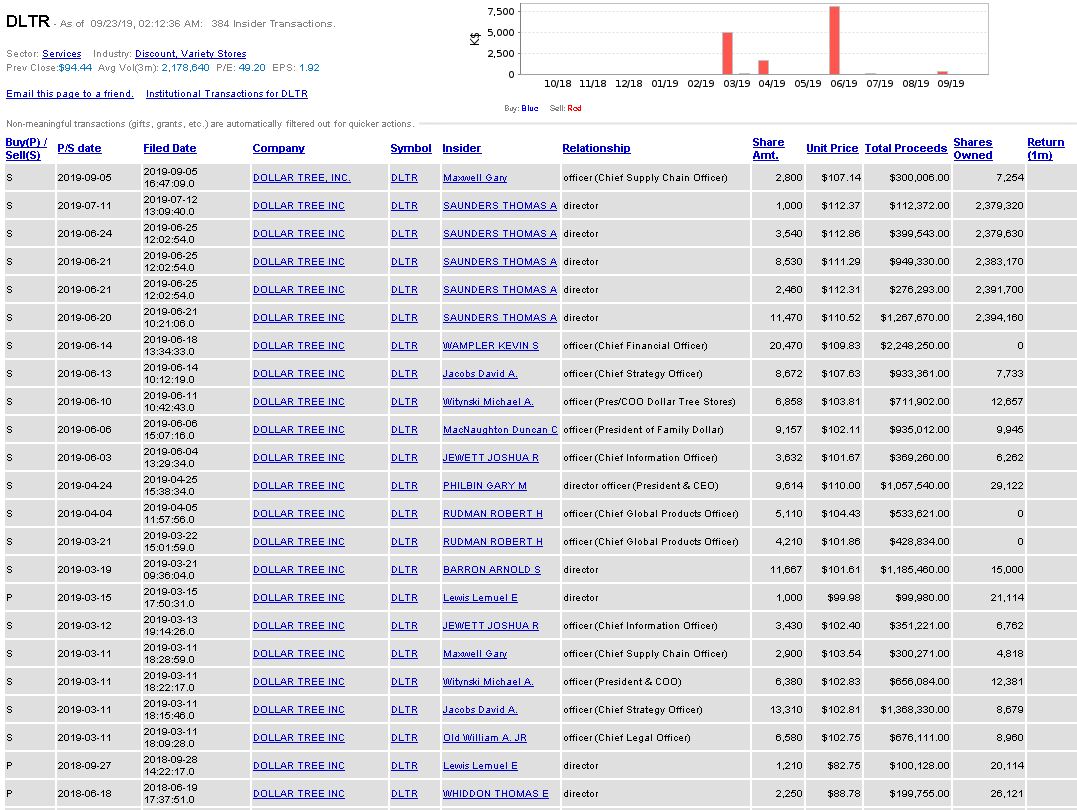The image size is (1077, 810).
Task: Sort by Unit Price column header
Action: click(832, 148)
